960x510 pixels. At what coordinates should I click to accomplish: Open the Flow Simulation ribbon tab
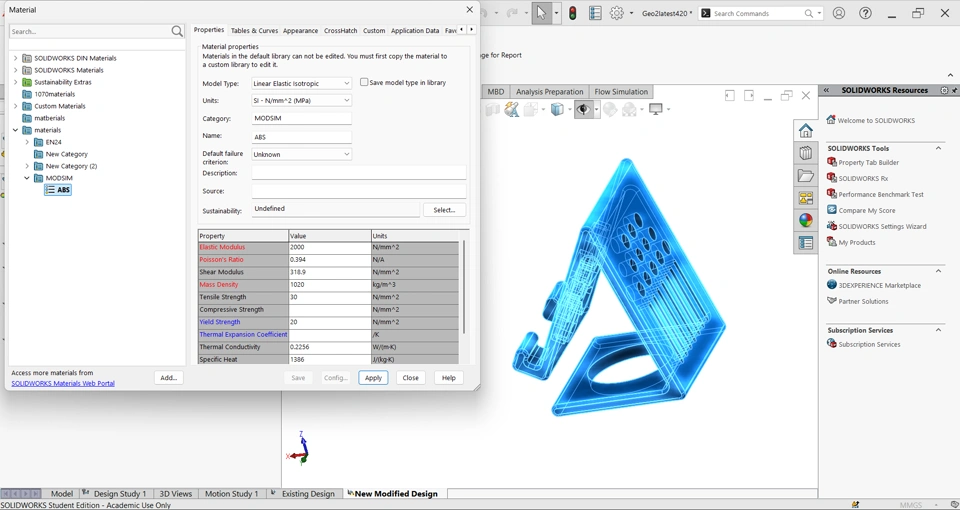[621, 92]
